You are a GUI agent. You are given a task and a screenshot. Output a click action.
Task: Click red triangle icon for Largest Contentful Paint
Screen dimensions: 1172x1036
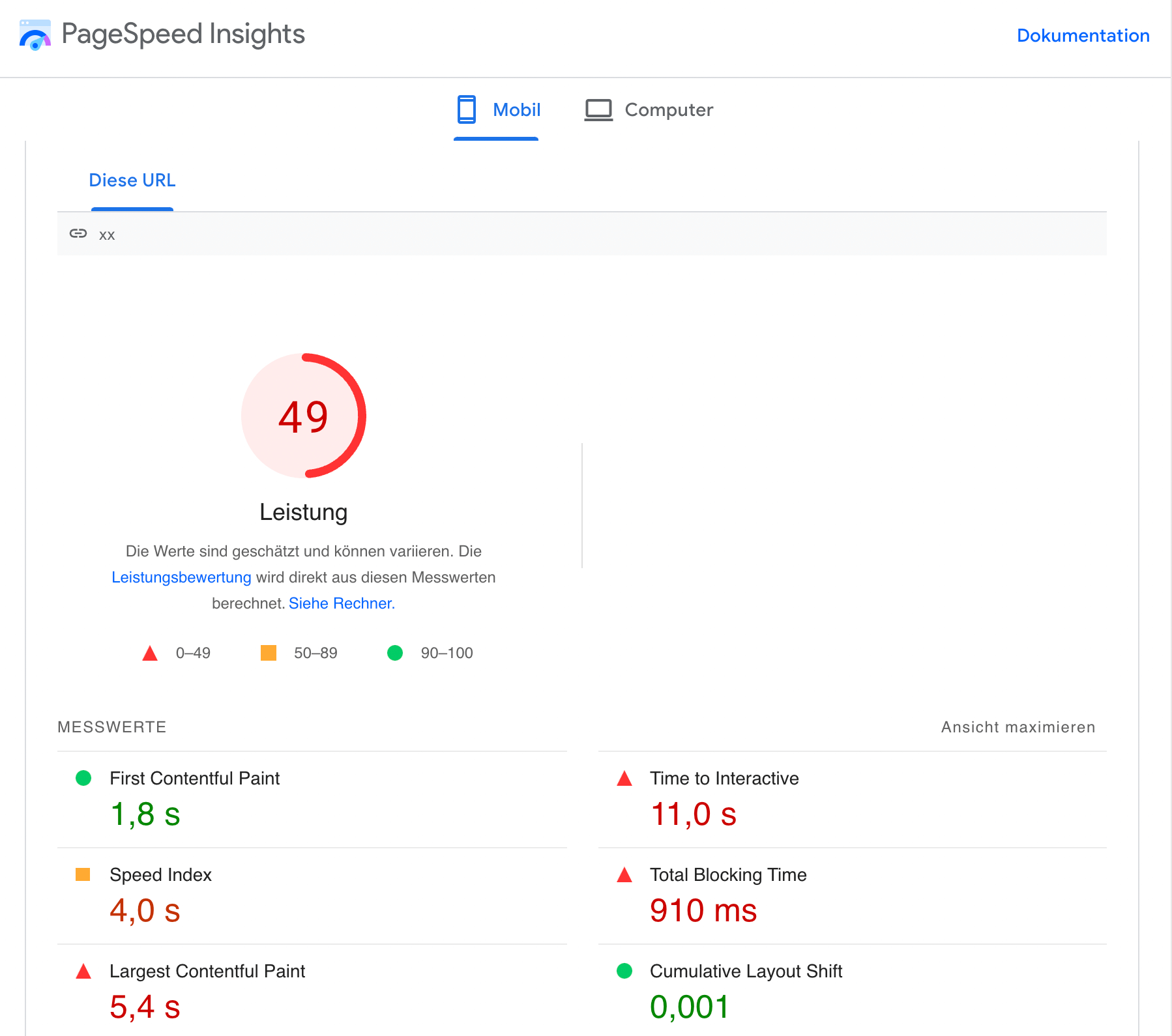83,971
